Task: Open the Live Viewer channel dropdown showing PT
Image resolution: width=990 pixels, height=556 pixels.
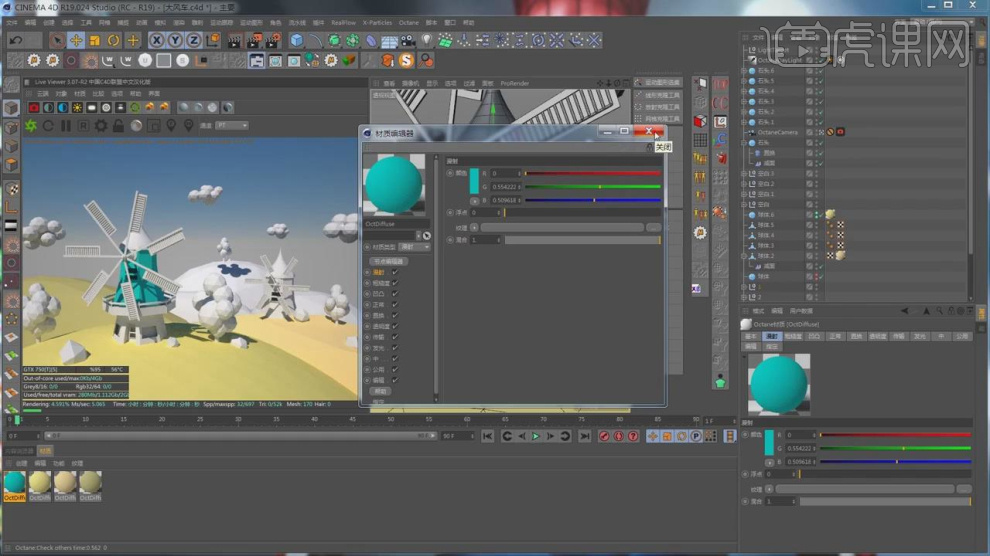Action: click(231, 126)
